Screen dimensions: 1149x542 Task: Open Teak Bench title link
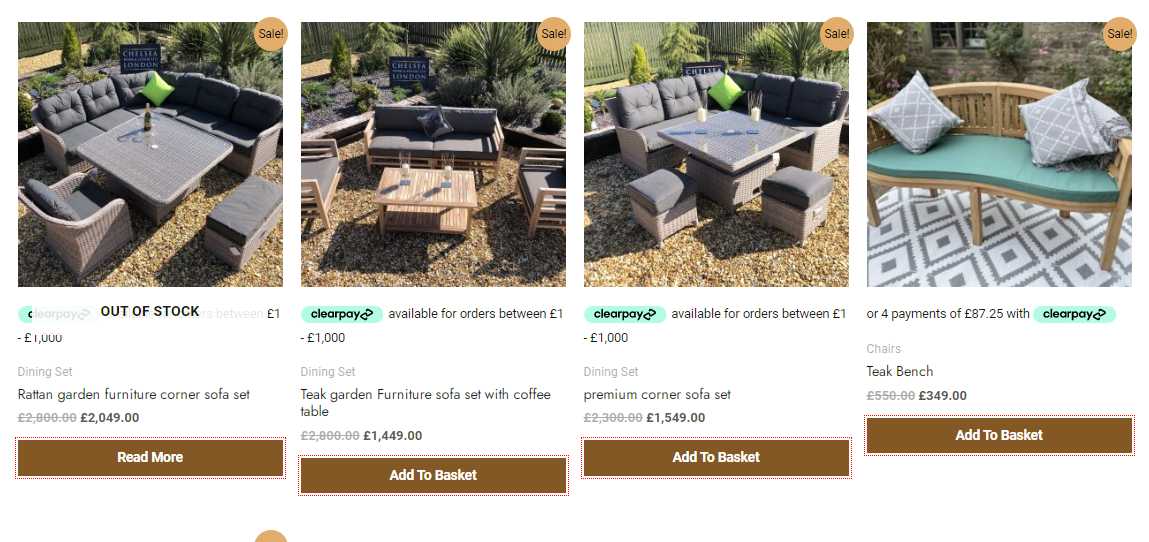(900, 371)
